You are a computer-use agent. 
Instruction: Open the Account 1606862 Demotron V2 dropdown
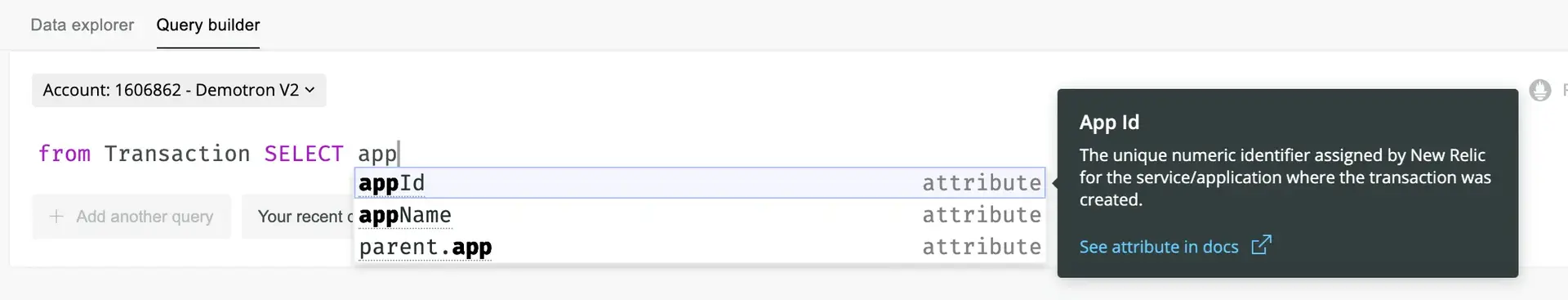tap(179, 90)
